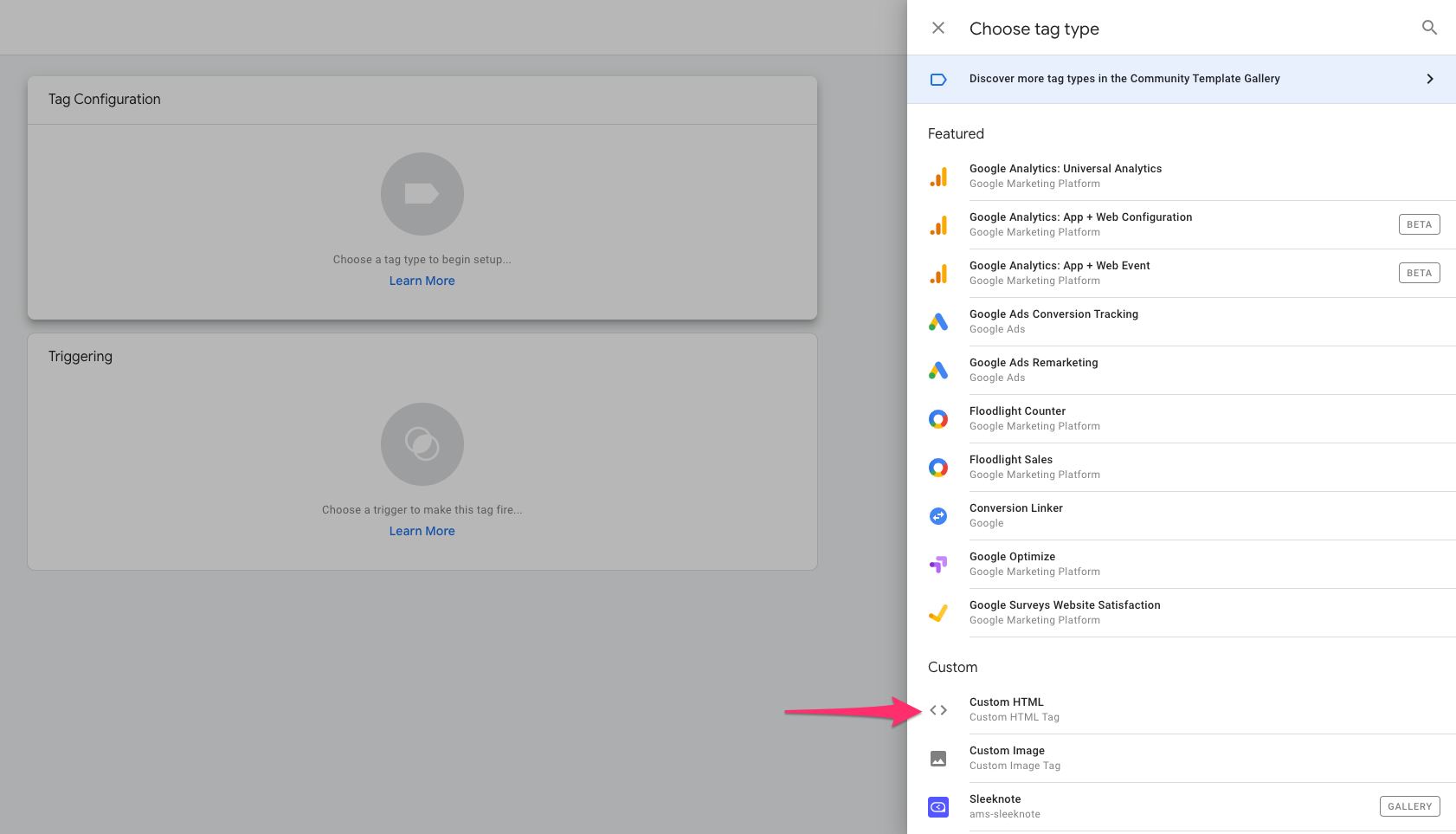Click BETA badge on App + Web Configuration
The height and width of the screenshot is (834, 1456).
(x=1419, y=224)
